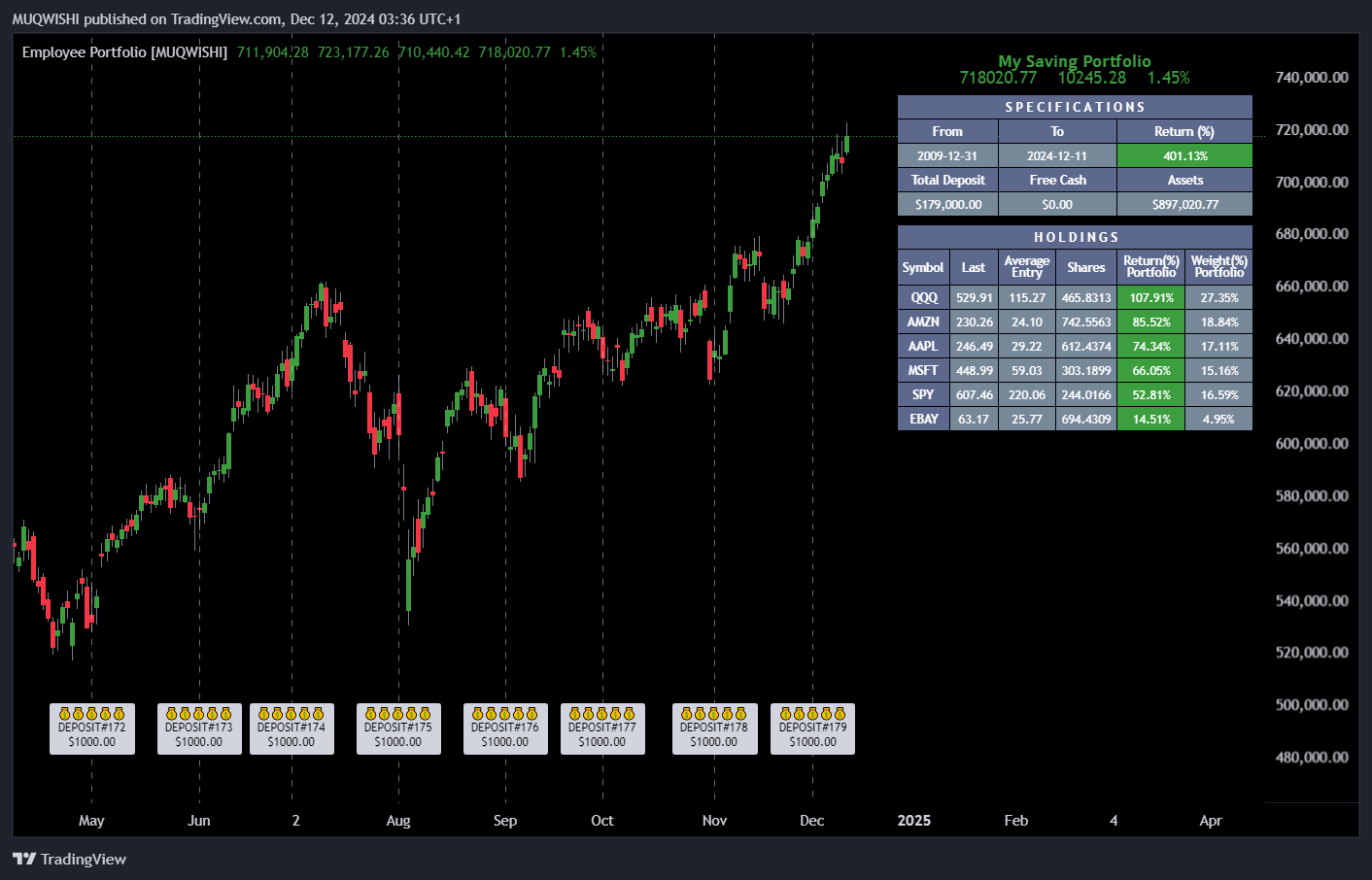The width and height of the screenshot is (1372, 880).
Task: Click the SPECIFICATIONS table header
Action: (1075, 107)
